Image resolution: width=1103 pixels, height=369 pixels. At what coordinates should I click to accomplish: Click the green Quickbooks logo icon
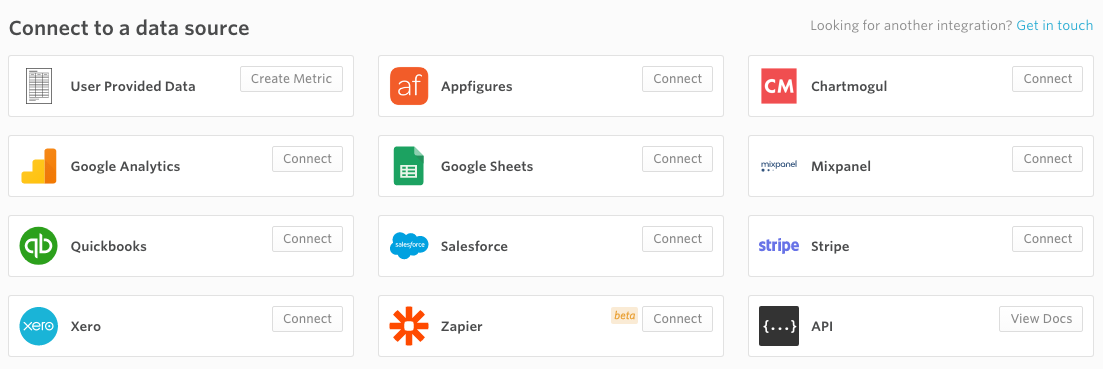[39, 246]
